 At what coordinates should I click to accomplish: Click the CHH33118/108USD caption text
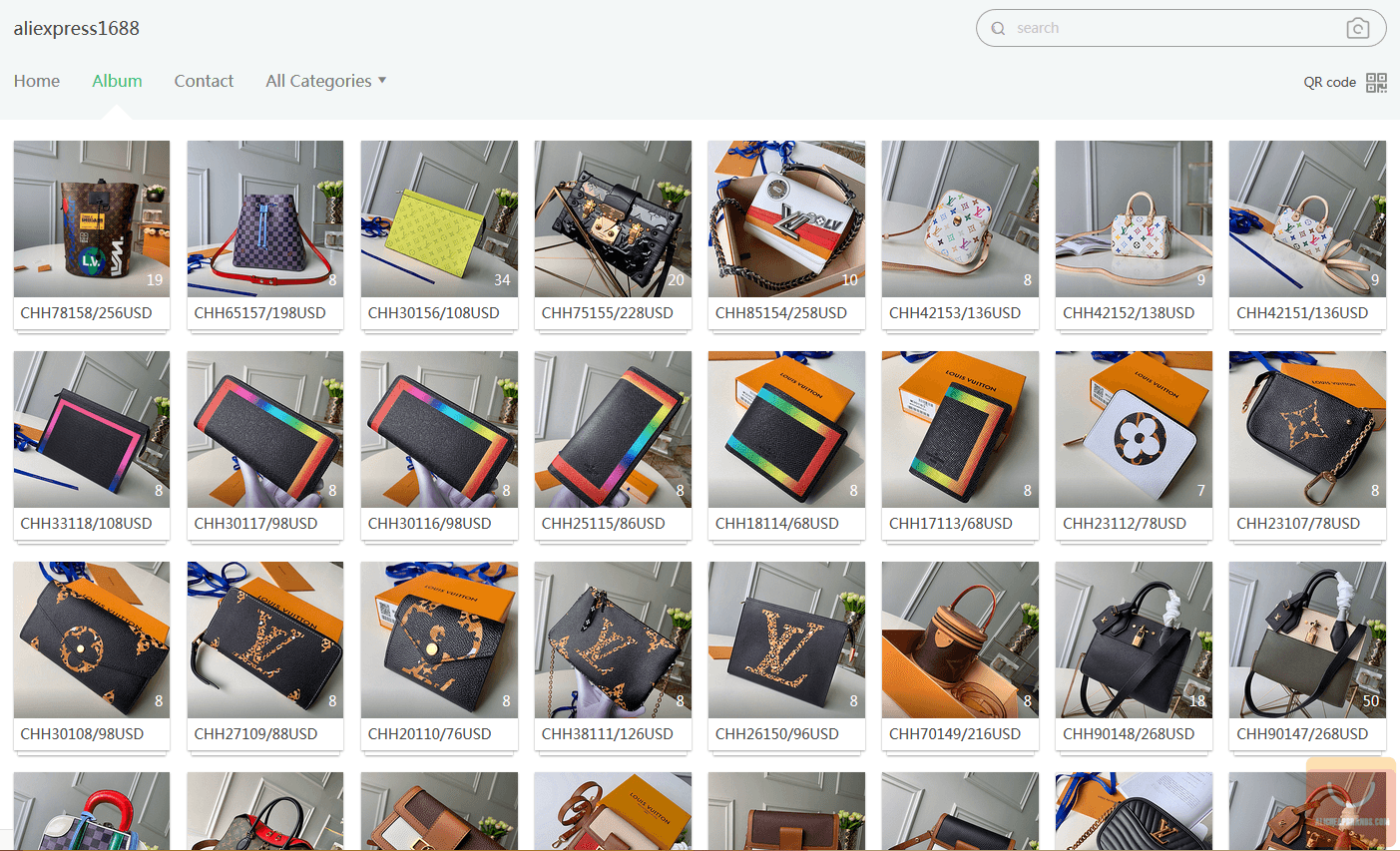pos(86,523)
